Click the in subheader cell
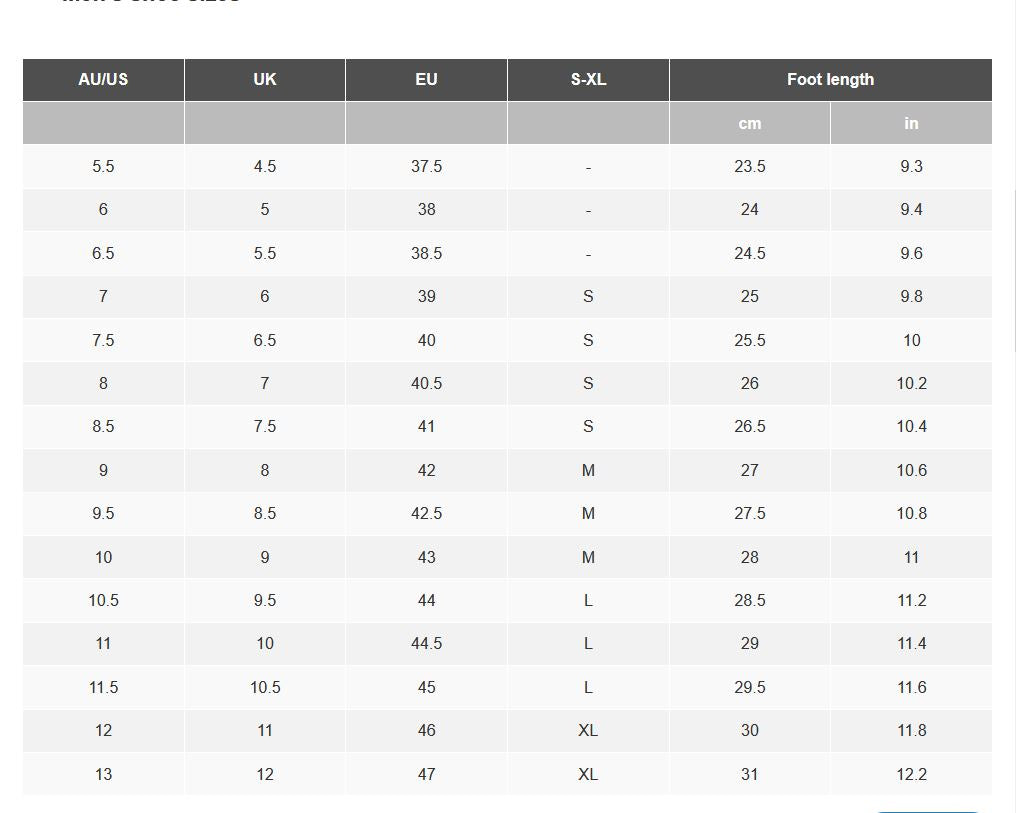This screenshot has height=813, width=1016. pyautogui.click(x=911, y=123)
